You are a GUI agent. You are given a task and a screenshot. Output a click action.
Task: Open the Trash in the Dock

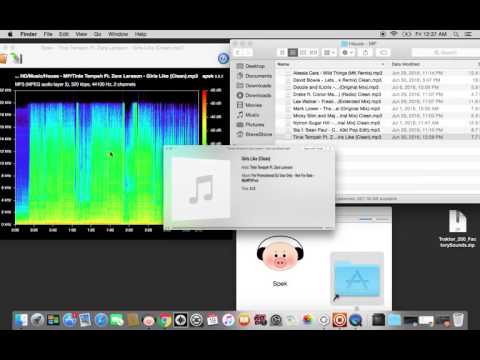(x=458, y=320)
